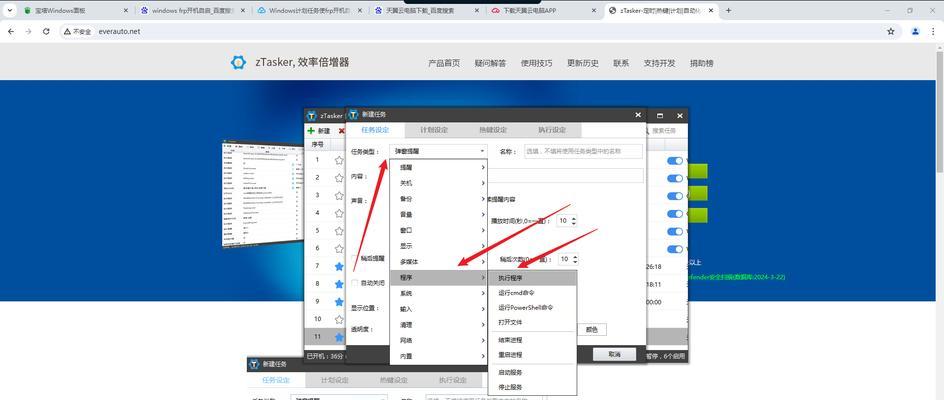
Task: Open the 疑问解答 navigation link
Action: click(x=490, y=63)
